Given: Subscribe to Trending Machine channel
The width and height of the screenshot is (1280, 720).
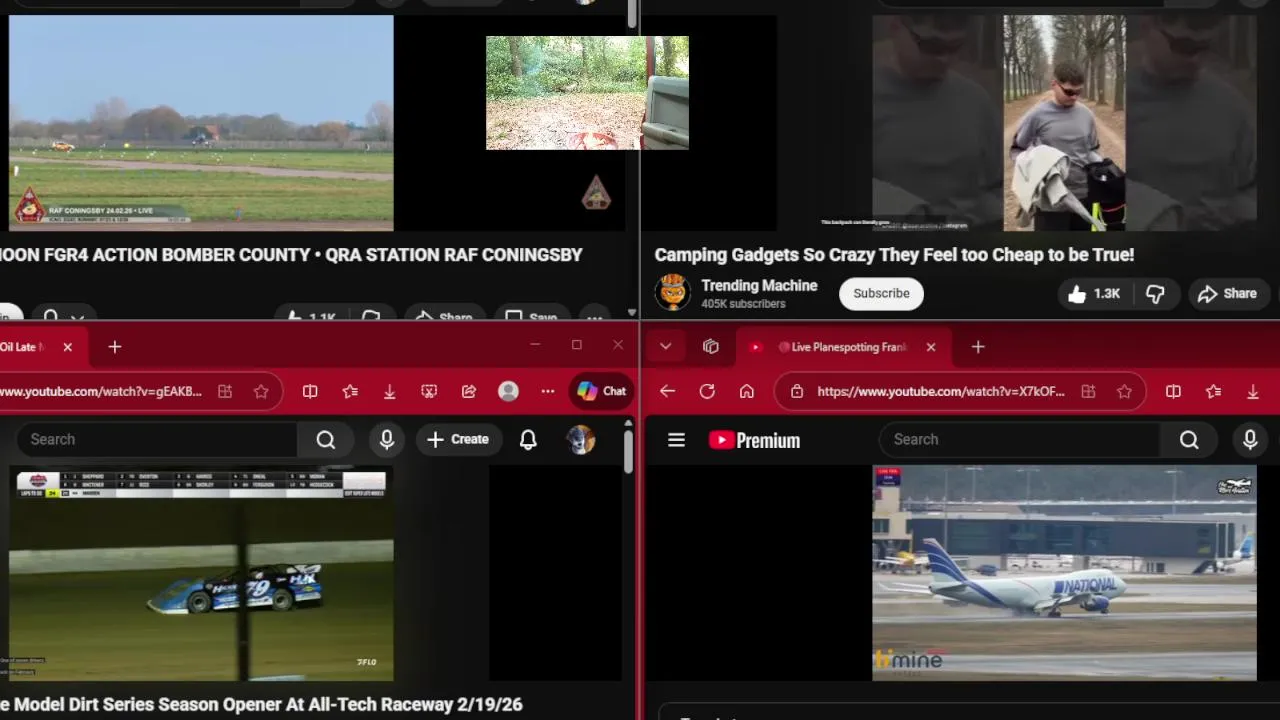Looking at the screenshot, I should 881,293.
